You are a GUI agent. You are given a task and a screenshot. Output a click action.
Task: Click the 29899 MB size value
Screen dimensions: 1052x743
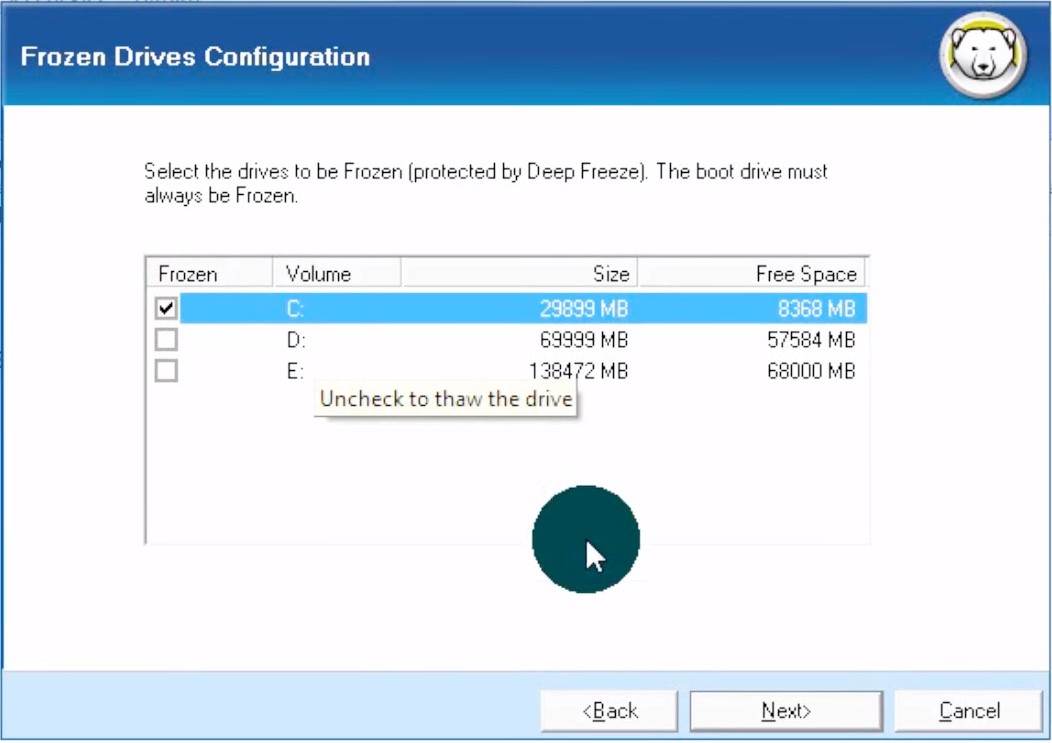(583, 309)
